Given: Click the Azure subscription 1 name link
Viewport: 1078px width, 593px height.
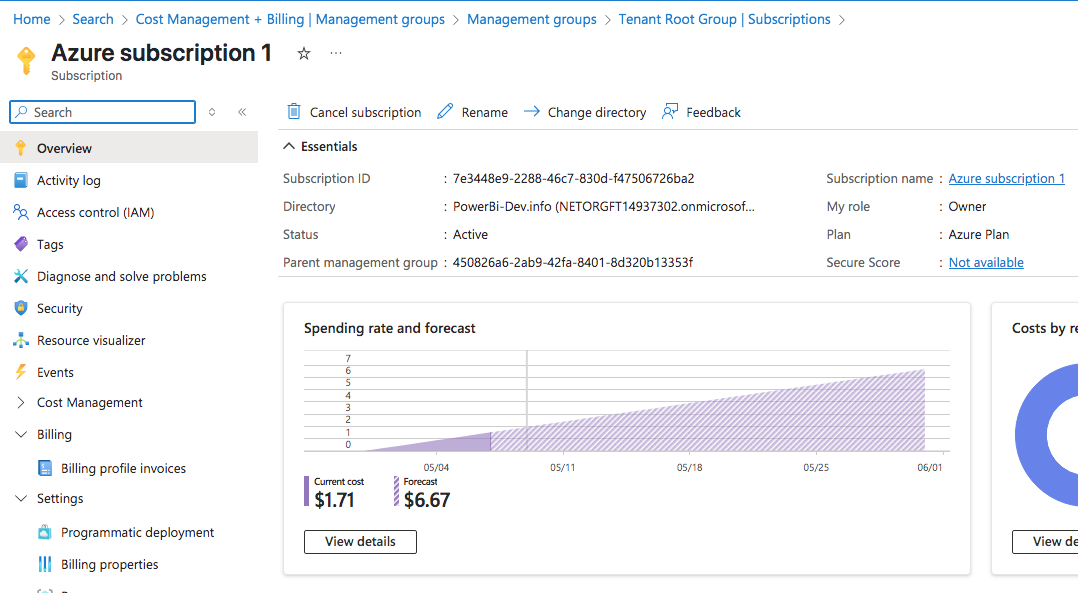Looking at the screenshot, I should click(x=1006, y=179).
